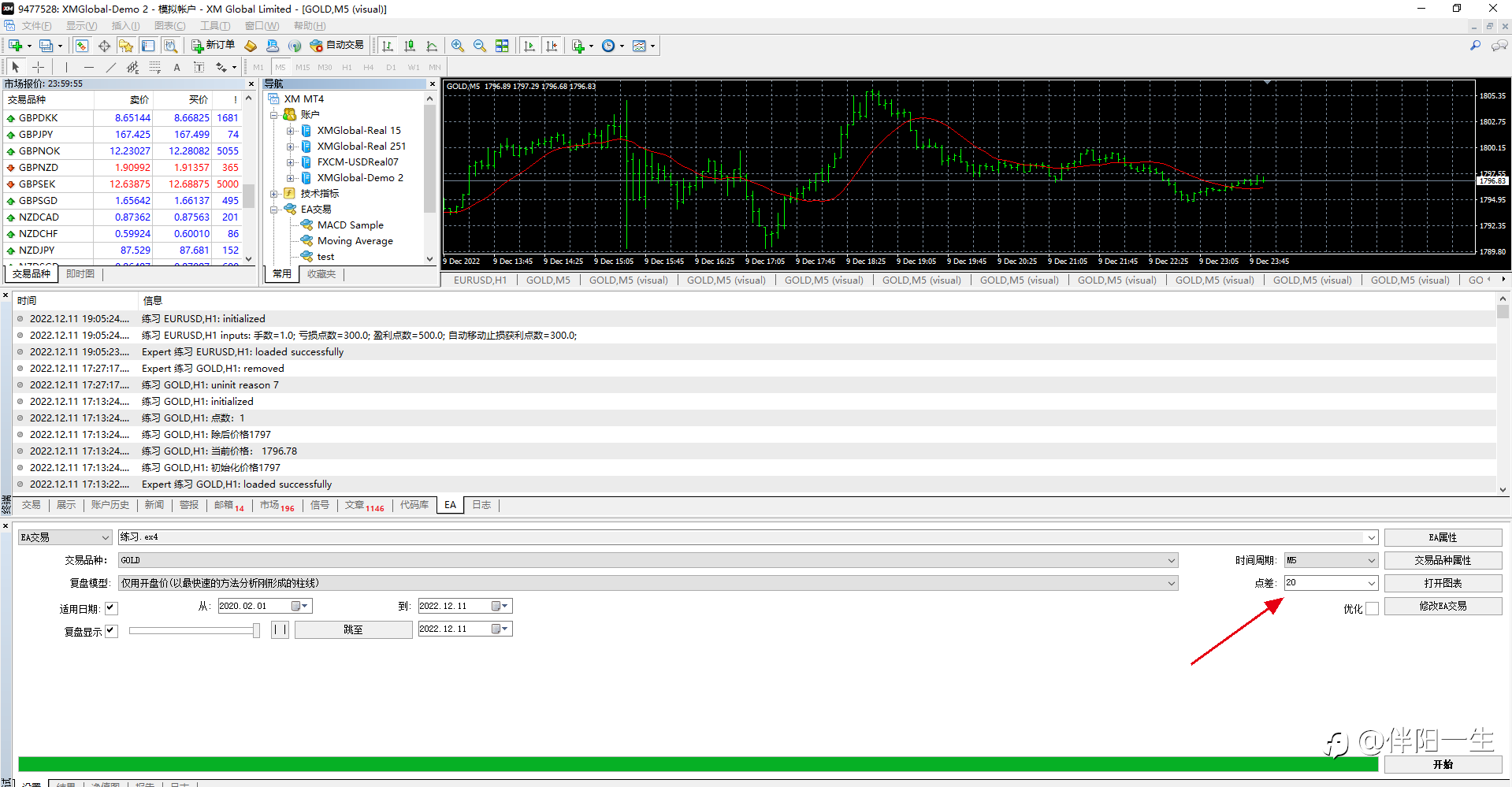Open the MetaEditor yellow book icon

coord(251,46)
